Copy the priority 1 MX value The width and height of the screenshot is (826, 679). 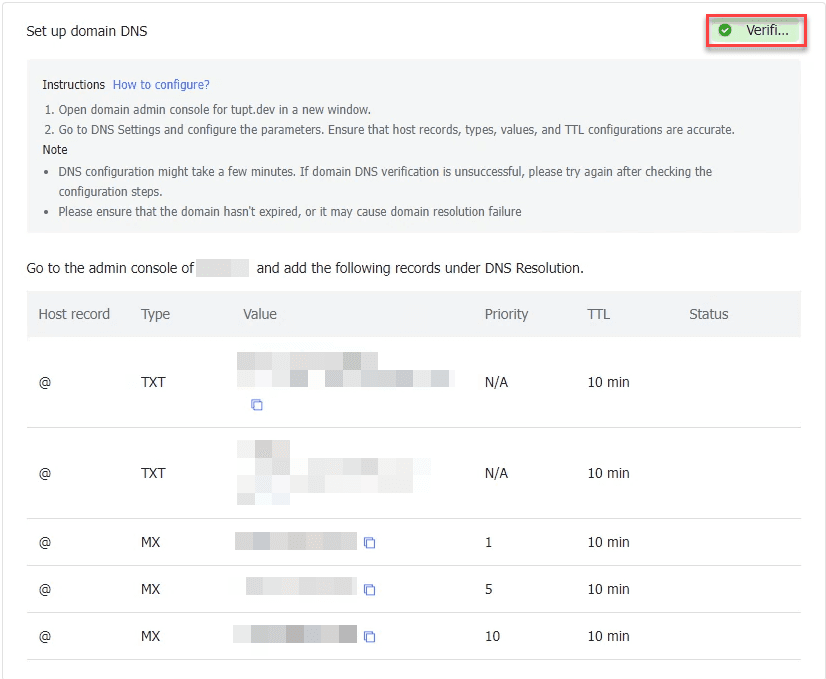pyautogui.click(x=369, y=543)
